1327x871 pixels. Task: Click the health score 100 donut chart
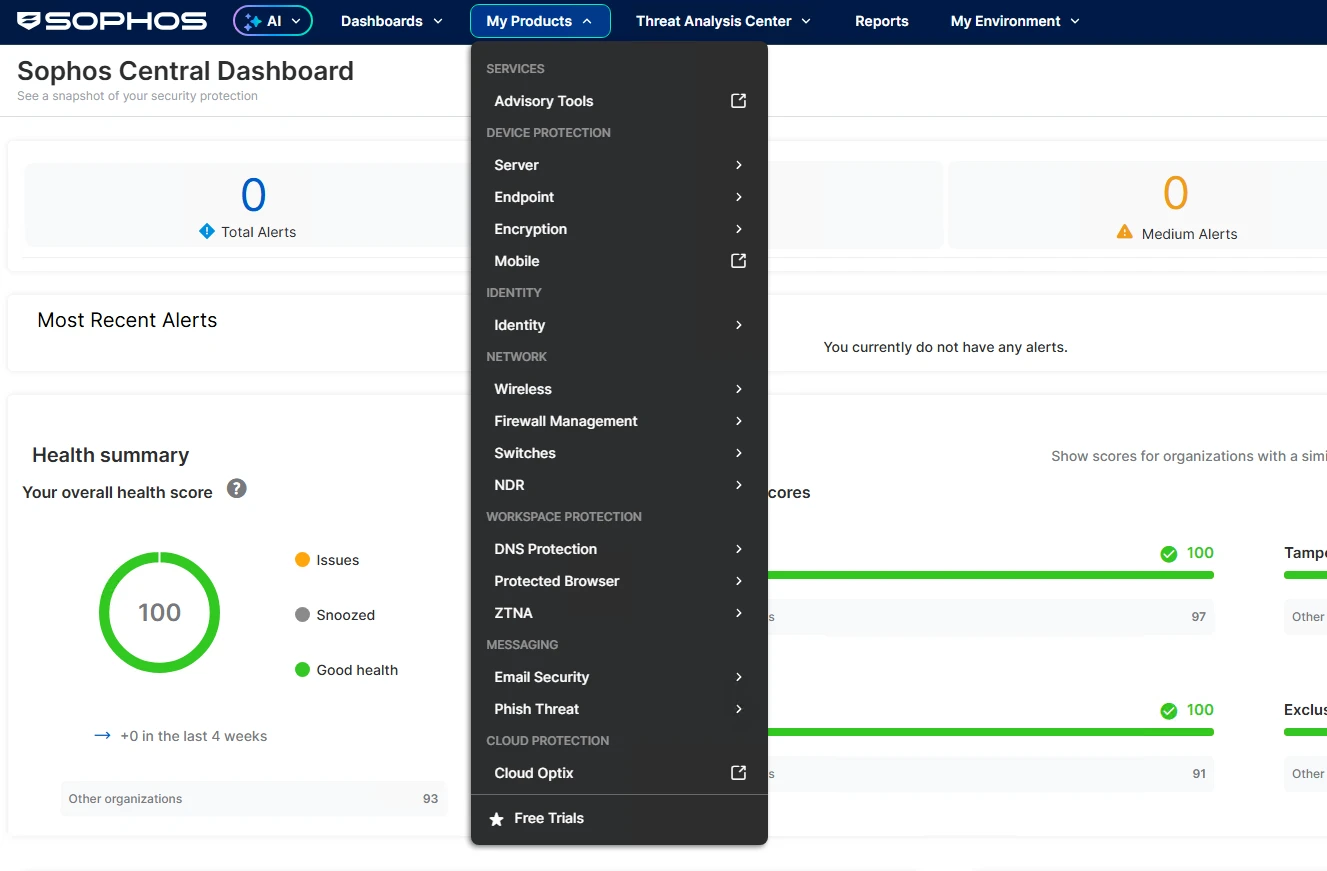[x=160, y=612]
